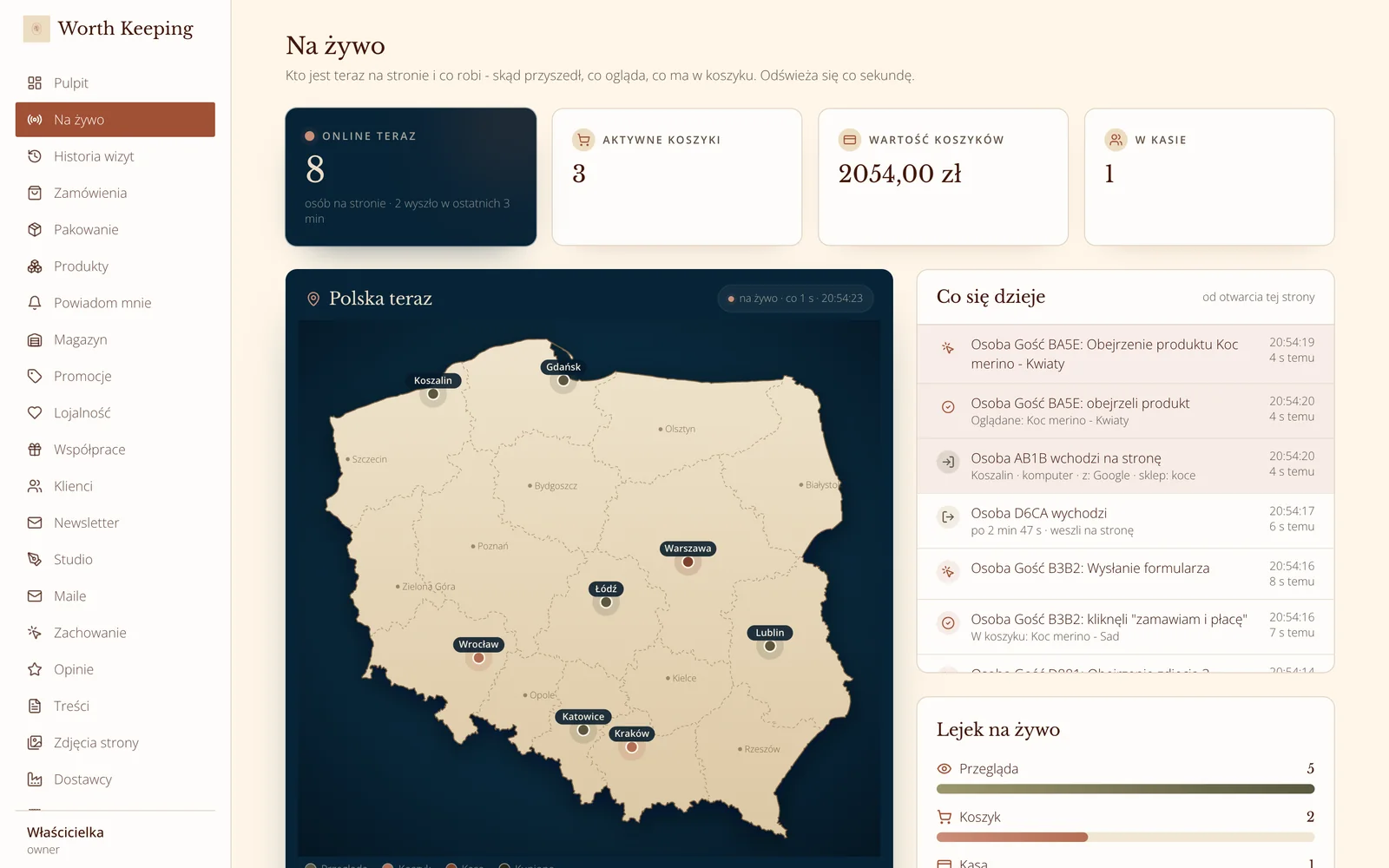Click the map pin icon beside Polska teraz
The image size is (1389, 868).
[313, 299]
